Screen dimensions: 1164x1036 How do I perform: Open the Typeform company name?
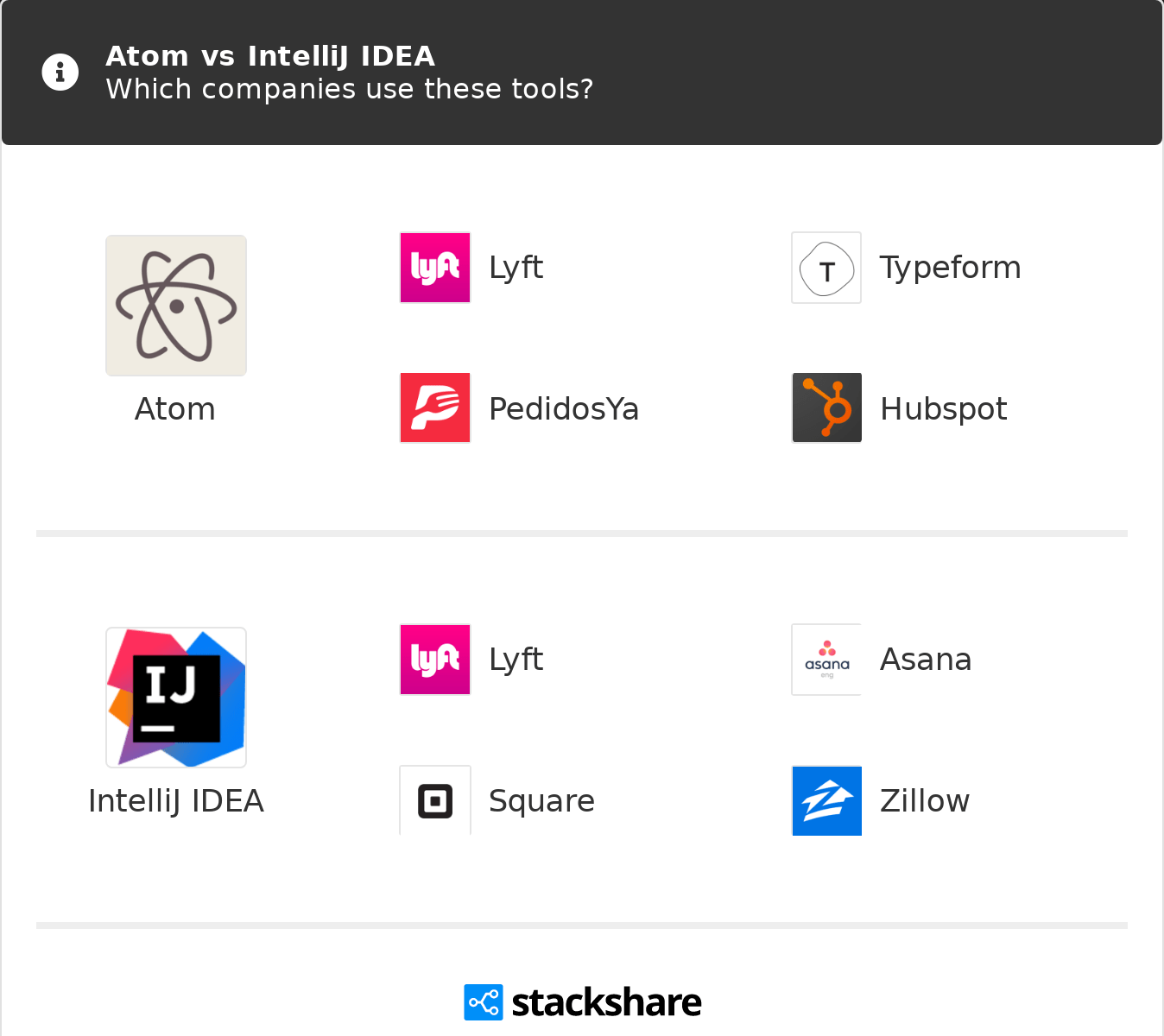[950, 268]
